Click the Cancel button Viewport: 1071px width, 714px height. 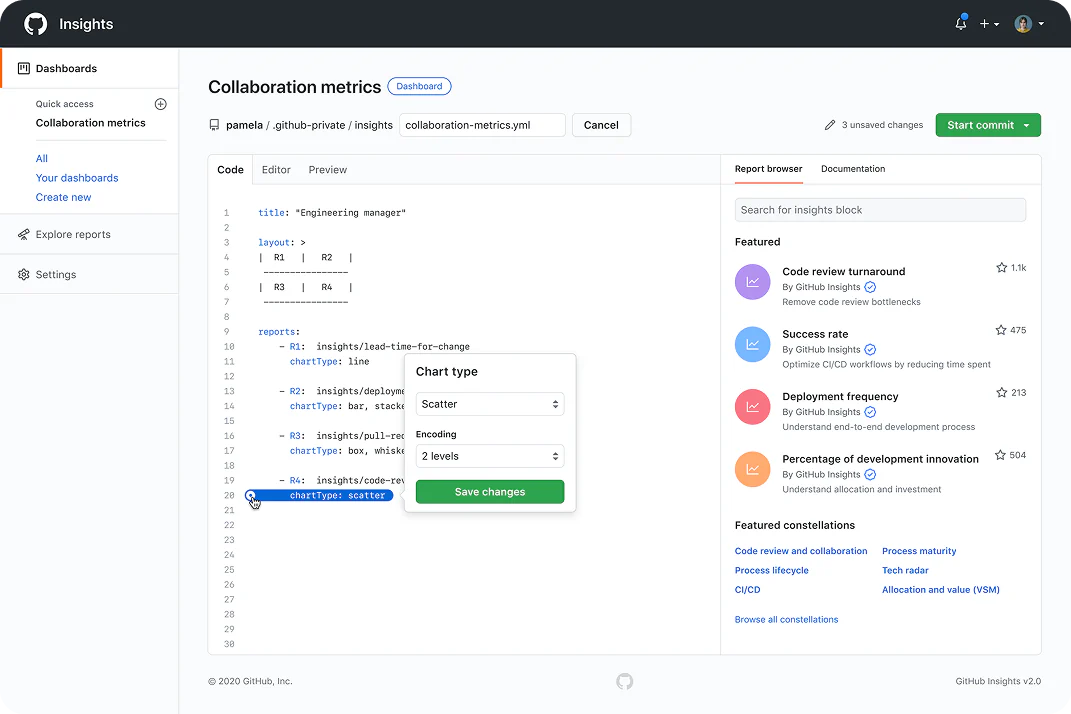601,125
